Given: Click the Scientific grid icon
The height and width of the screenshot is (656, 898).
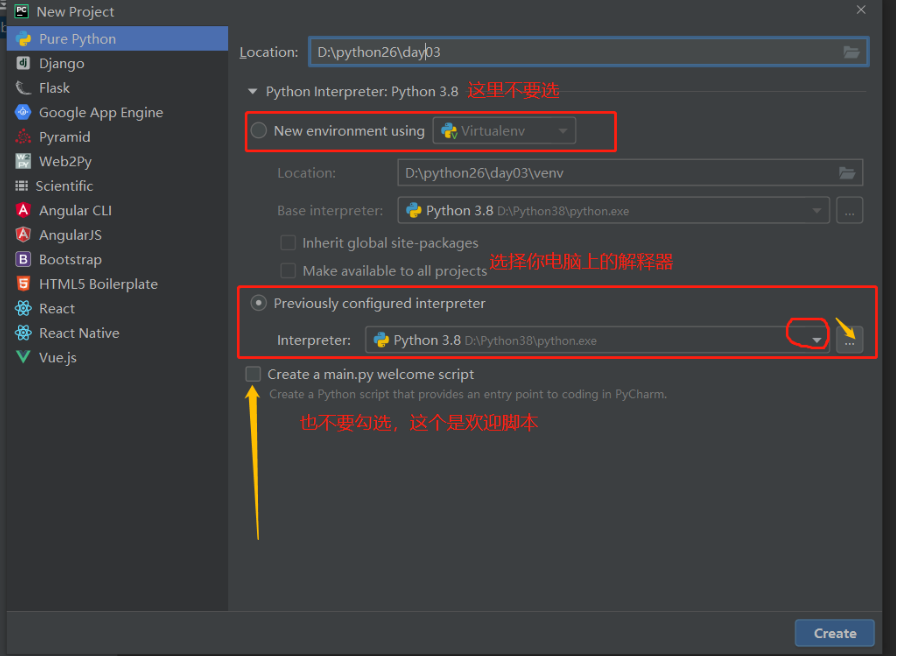Looking at the screenshot, I should [22, 186].
